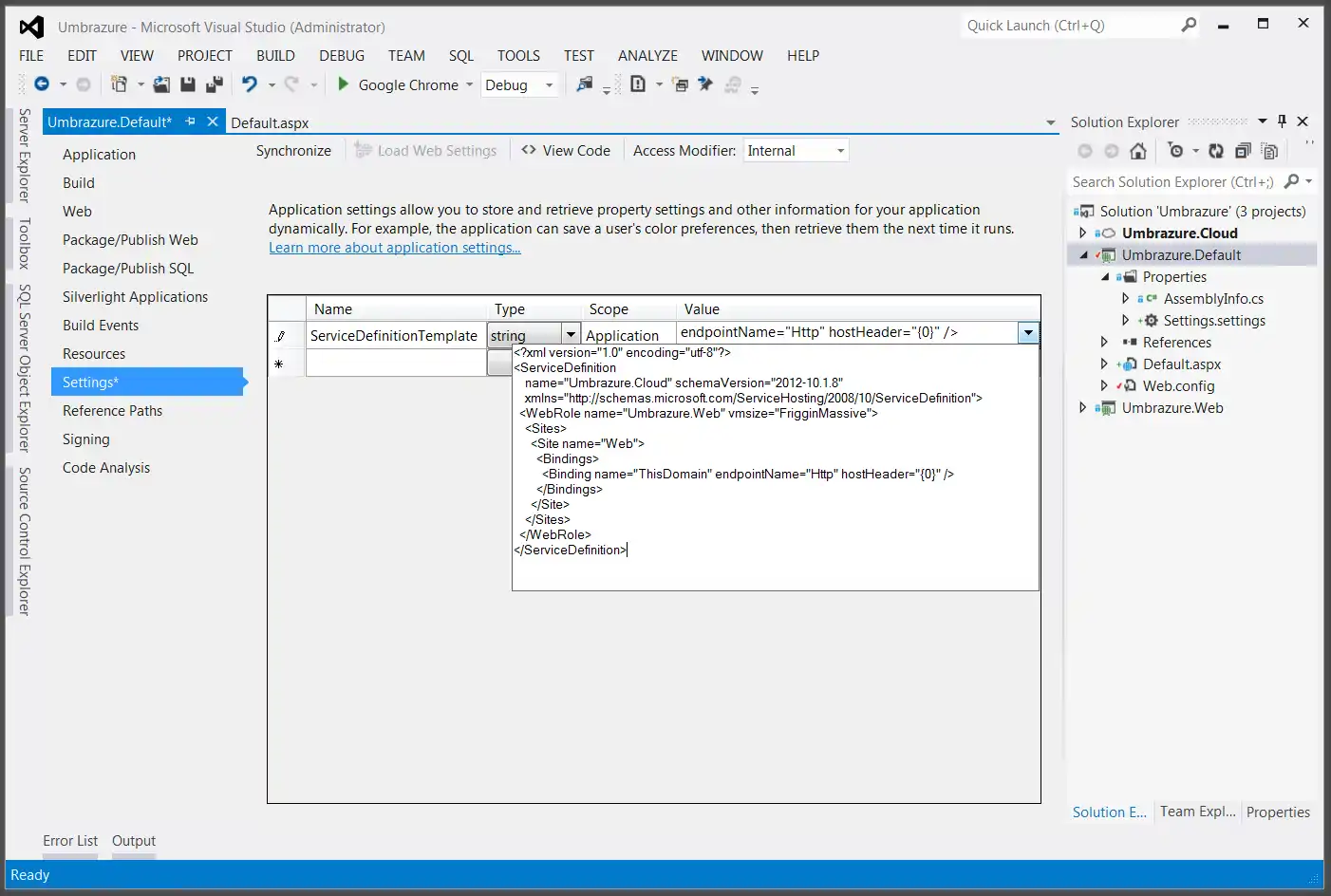
Task: Click the View Code button
Action: coord(566,150)
